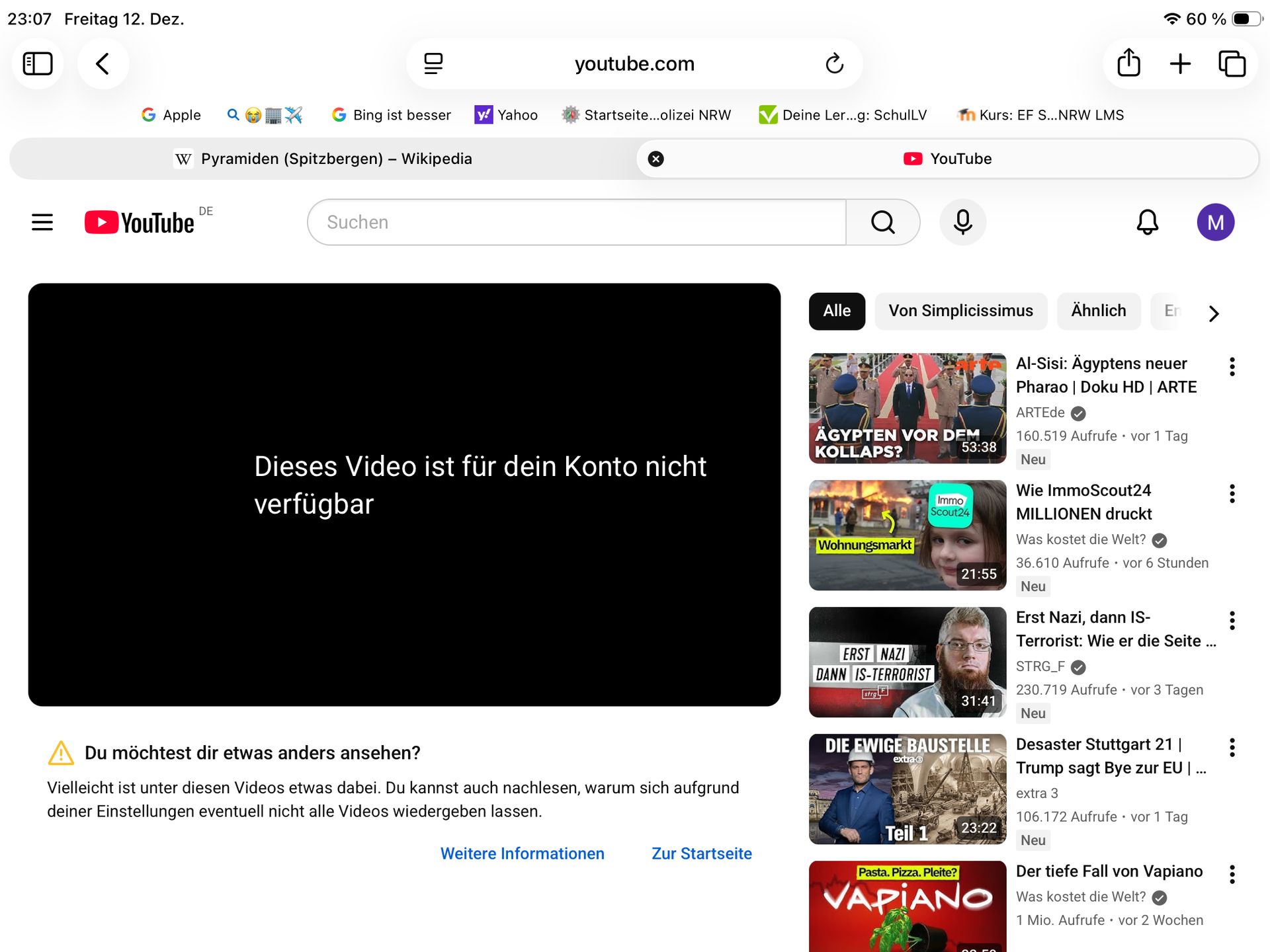This screenshot has width=1270, height=952.
Task: Open Safari tab overview icon
Action: [x=1232, y=63]
